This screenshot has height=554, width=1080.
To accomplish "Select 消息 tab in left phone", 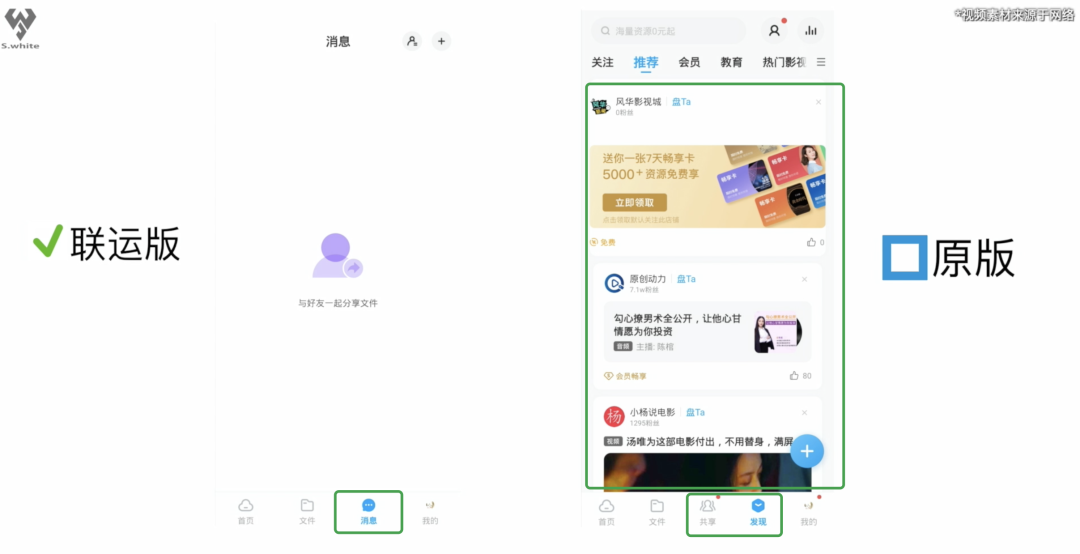I will [368, 512].
